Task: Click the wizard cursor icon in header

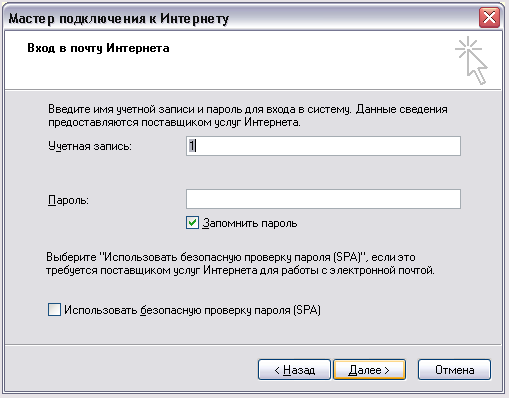Action: (x=472, y=60)
